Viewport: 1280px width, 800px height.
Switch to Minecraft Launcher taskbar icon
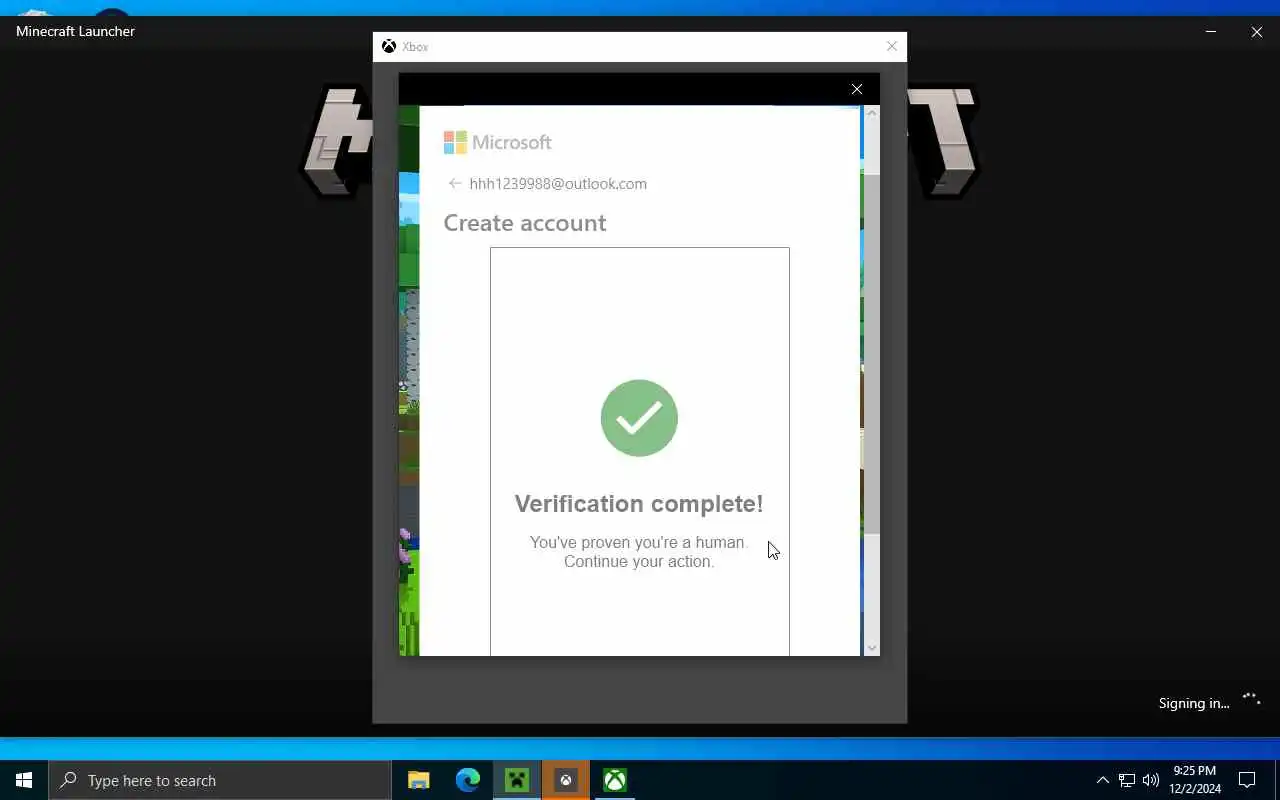517,780
